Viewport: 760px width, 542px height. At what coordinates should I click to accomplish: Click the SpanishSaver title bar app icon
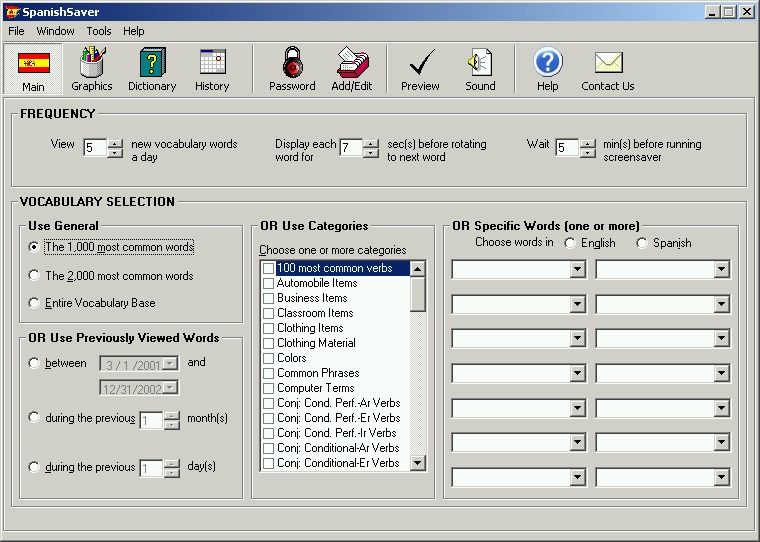click(12, 12)
